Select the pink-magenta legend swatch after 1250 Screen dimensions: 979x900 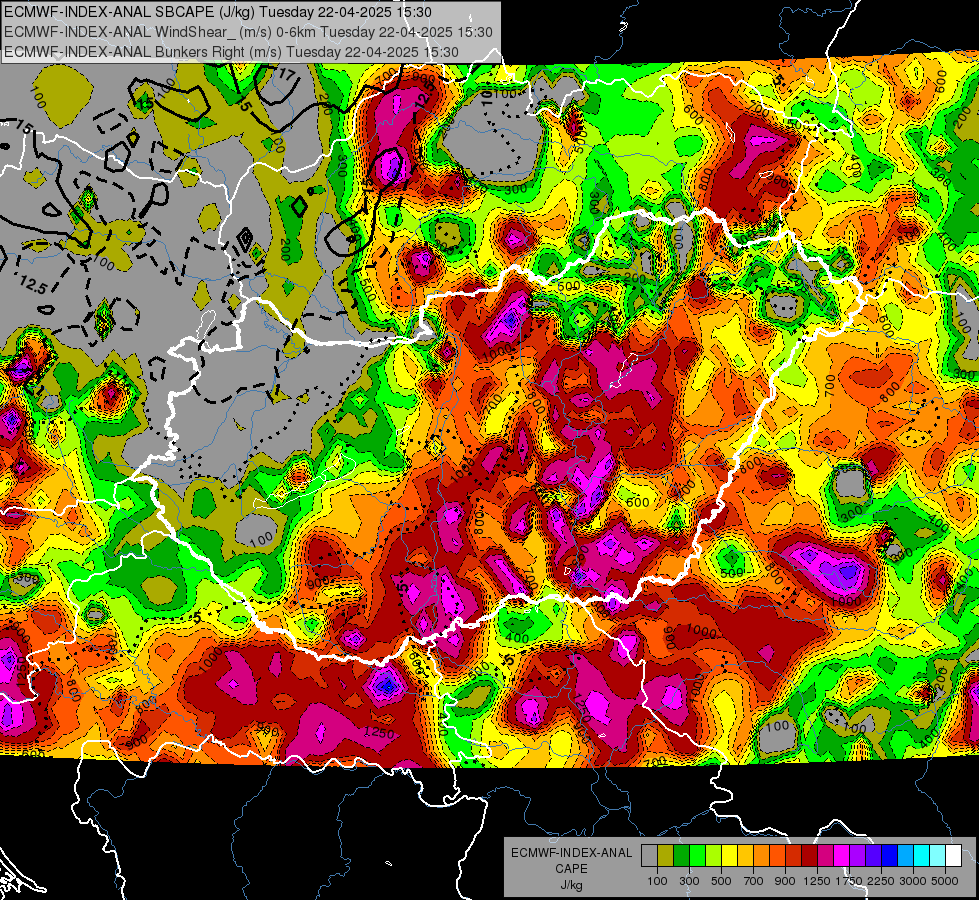(x=825, y=855)
